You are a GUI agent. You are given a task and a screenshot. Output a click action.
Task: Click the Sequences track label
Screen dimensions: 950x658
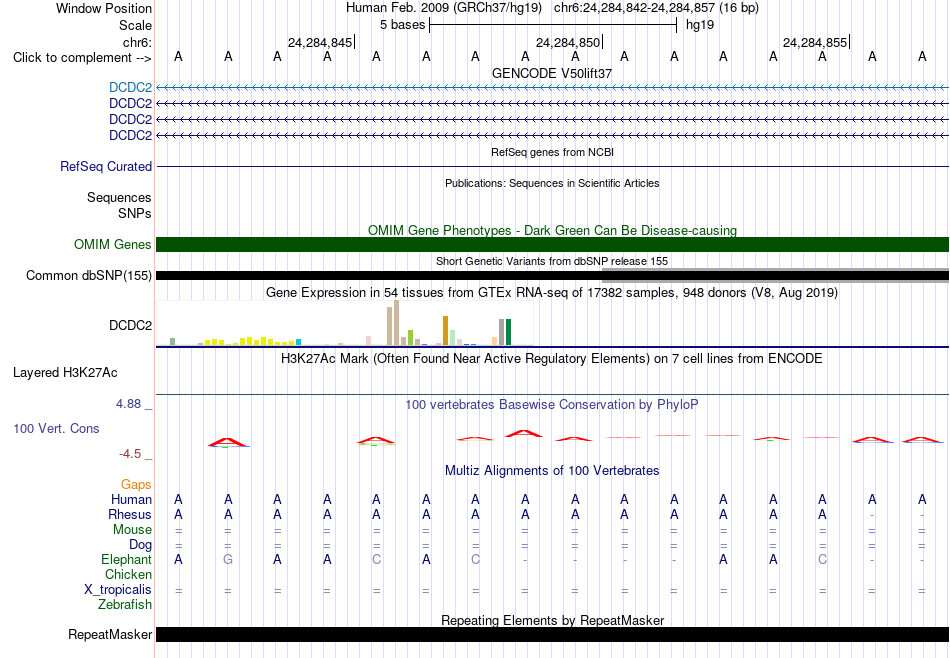pyautogui.click(x=119, y=198)
